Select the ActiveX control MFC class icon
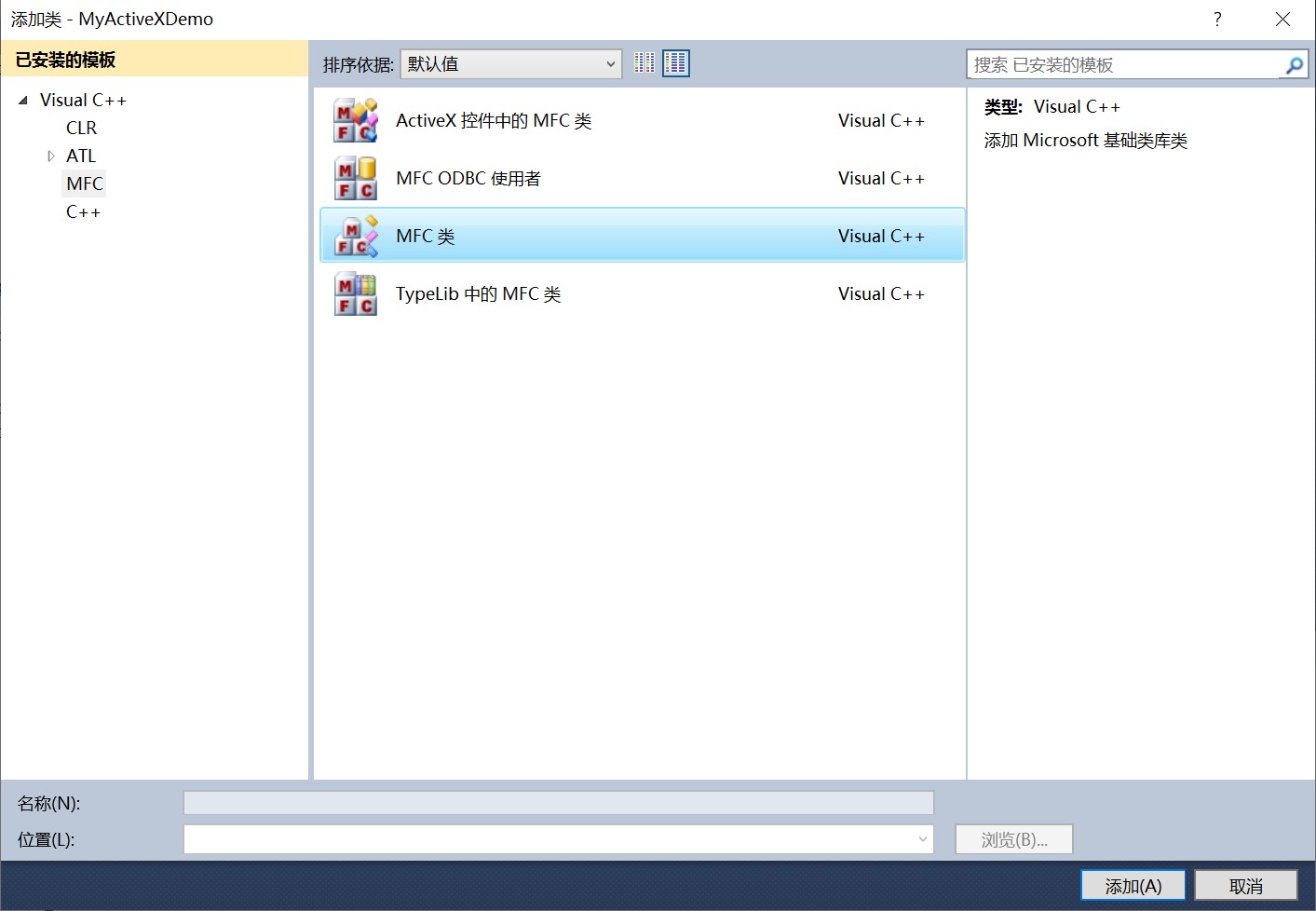 pos(356,121)
